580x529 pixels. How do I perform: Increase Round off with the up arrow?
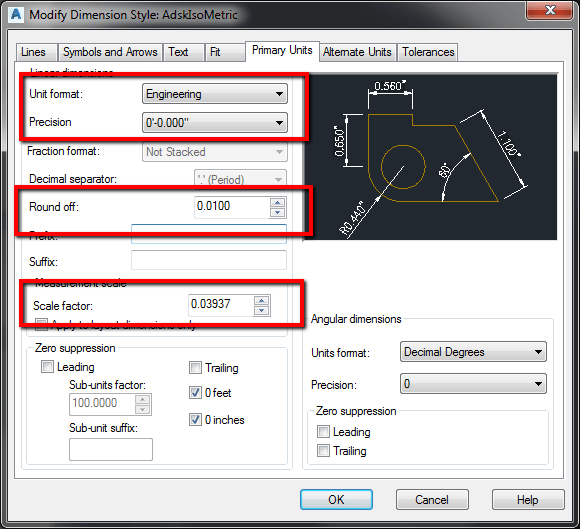click(x=278, y=202)
